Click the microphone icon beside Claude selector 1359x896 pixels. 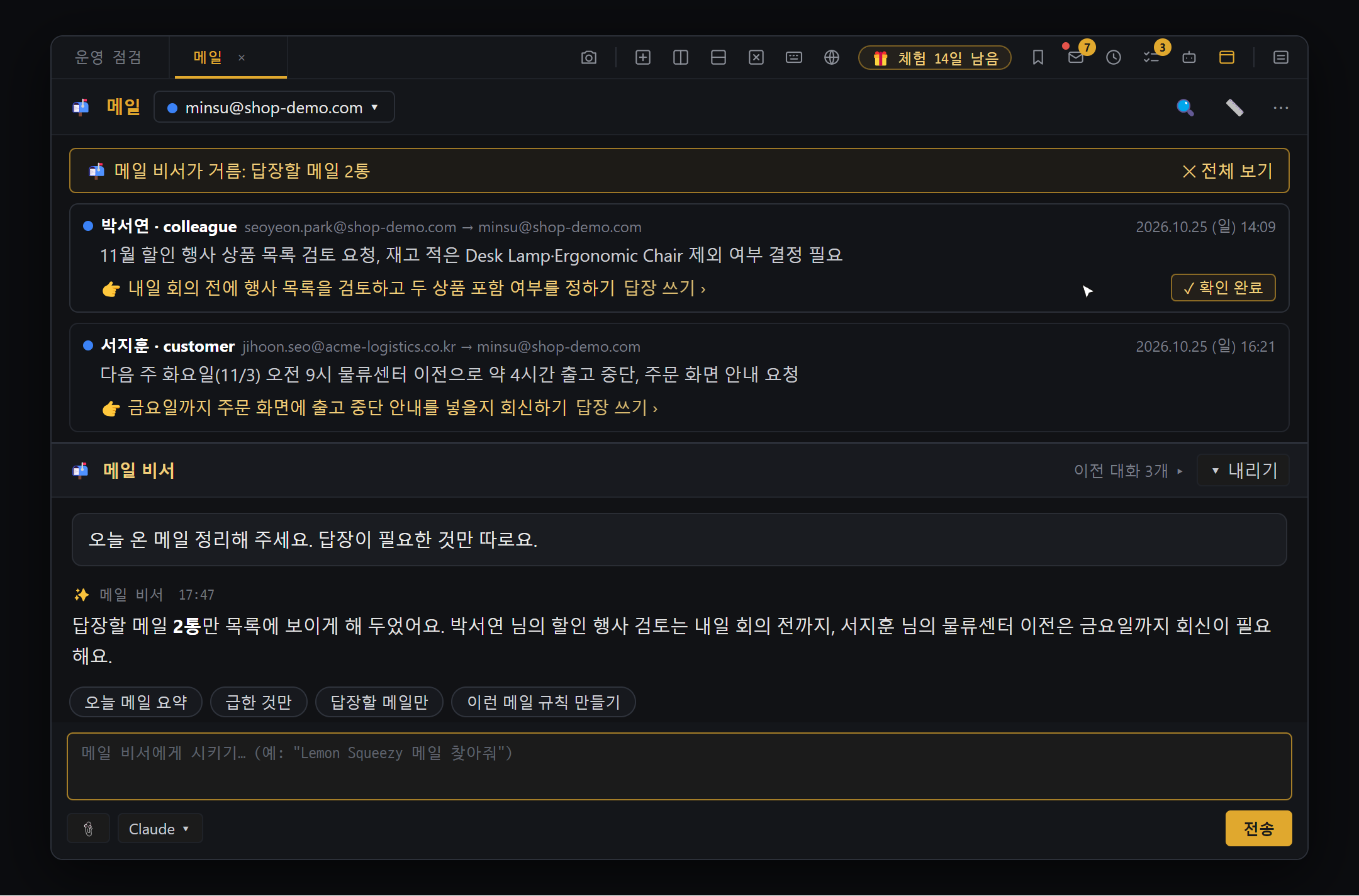tap(89, 829)
